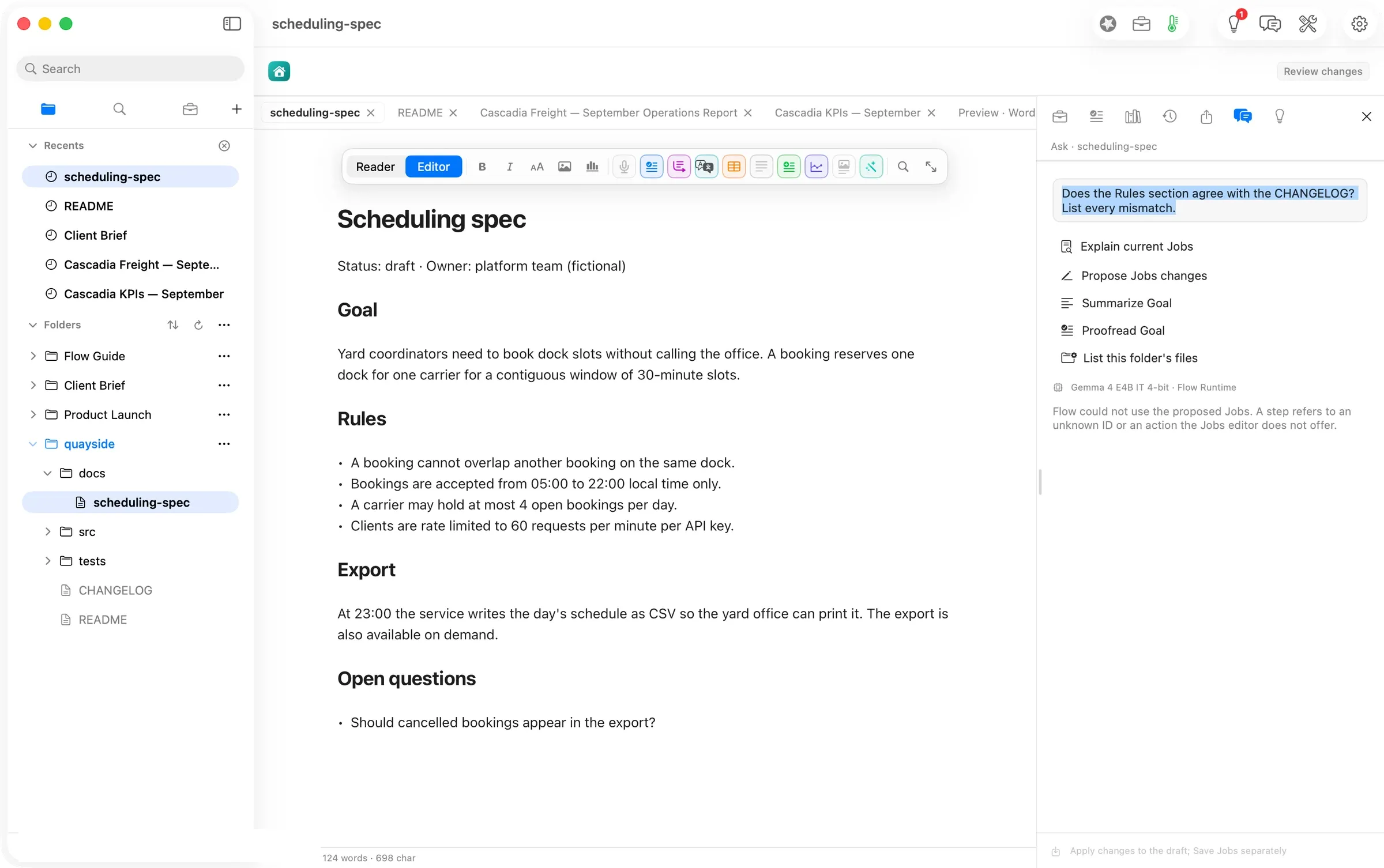Expand the src folder
This screenshot has height=868, width=1384.
[47, 532]
